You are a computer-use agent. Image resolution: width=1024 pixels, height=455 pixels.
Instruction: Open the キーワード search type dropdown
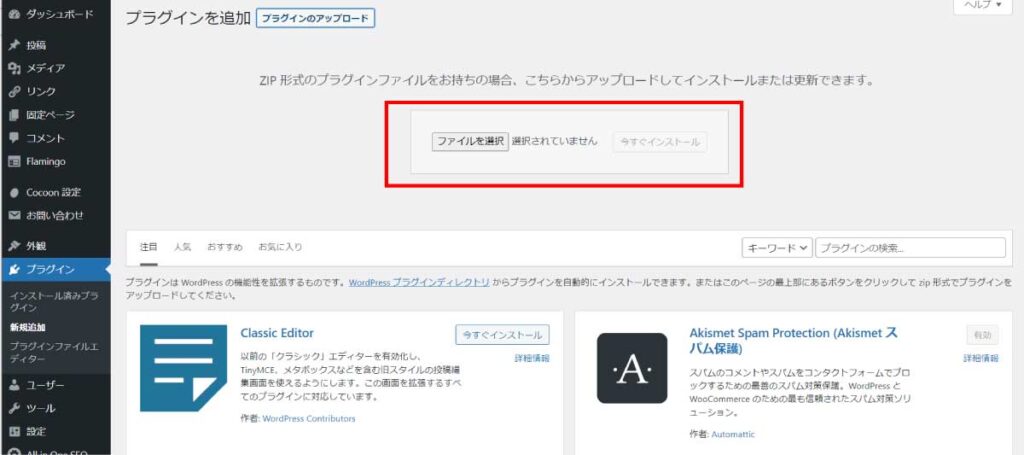coord(776,248)
